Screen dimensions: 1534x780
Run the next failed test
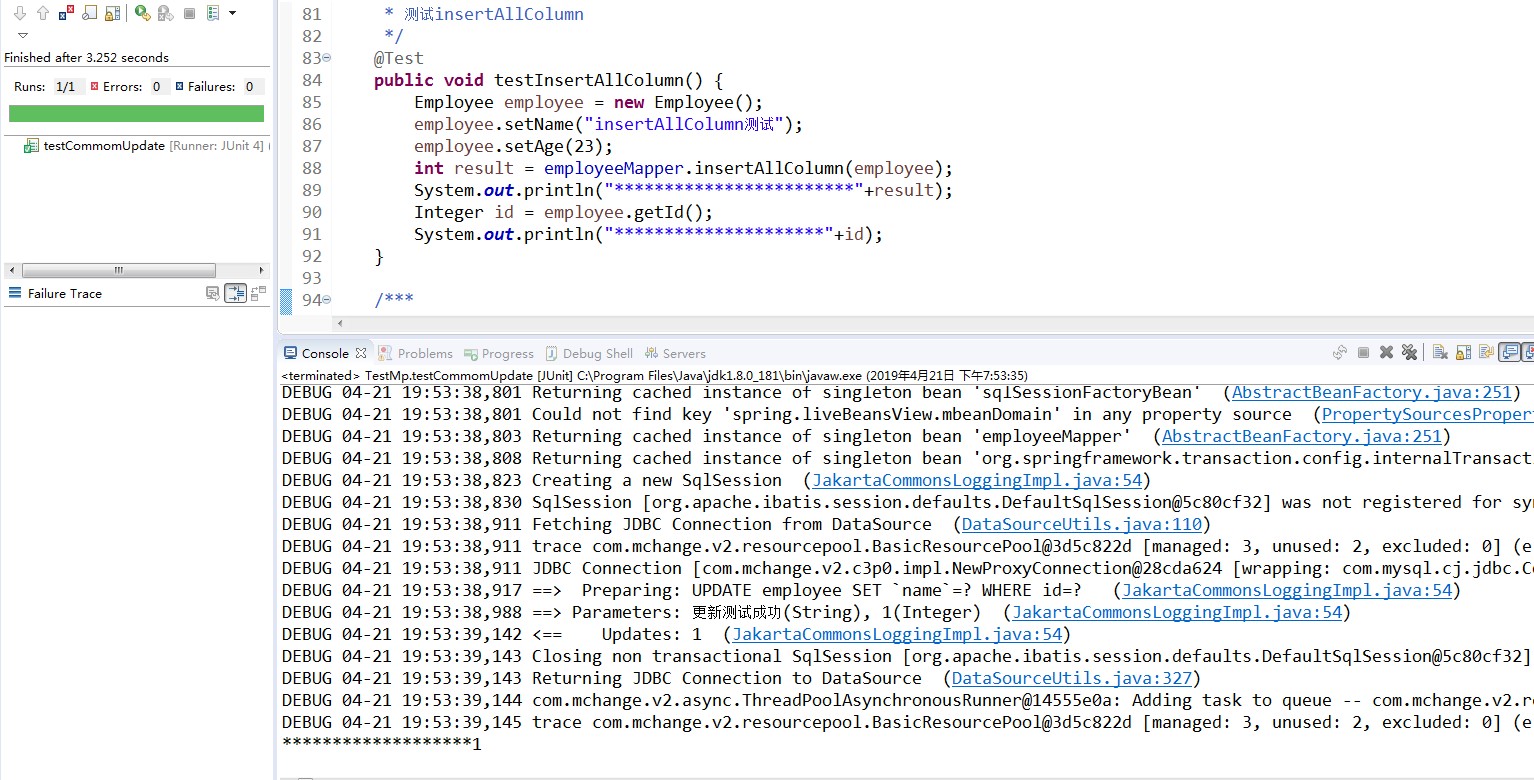click(21, 14)
